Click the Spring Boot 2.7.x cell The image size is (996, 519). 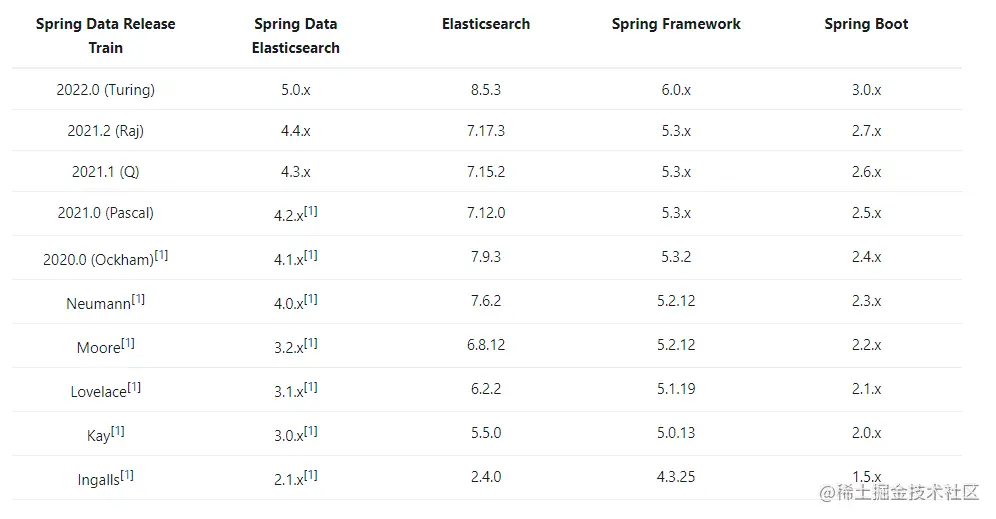point(866,131)
